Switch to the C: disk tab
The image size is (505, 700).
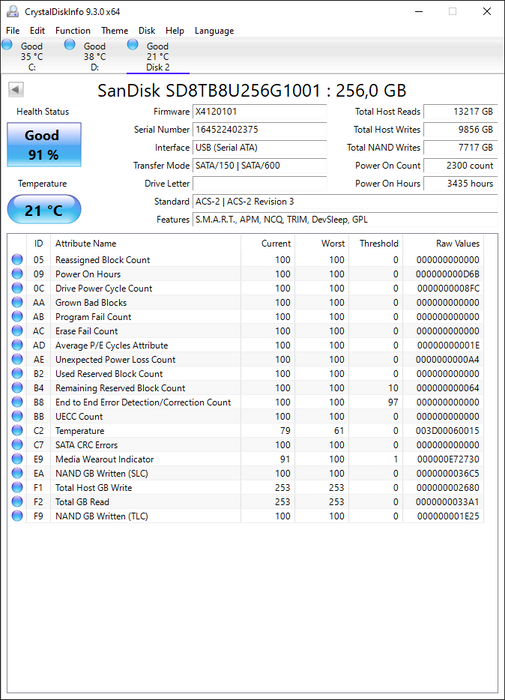click(x=32, y=56)
